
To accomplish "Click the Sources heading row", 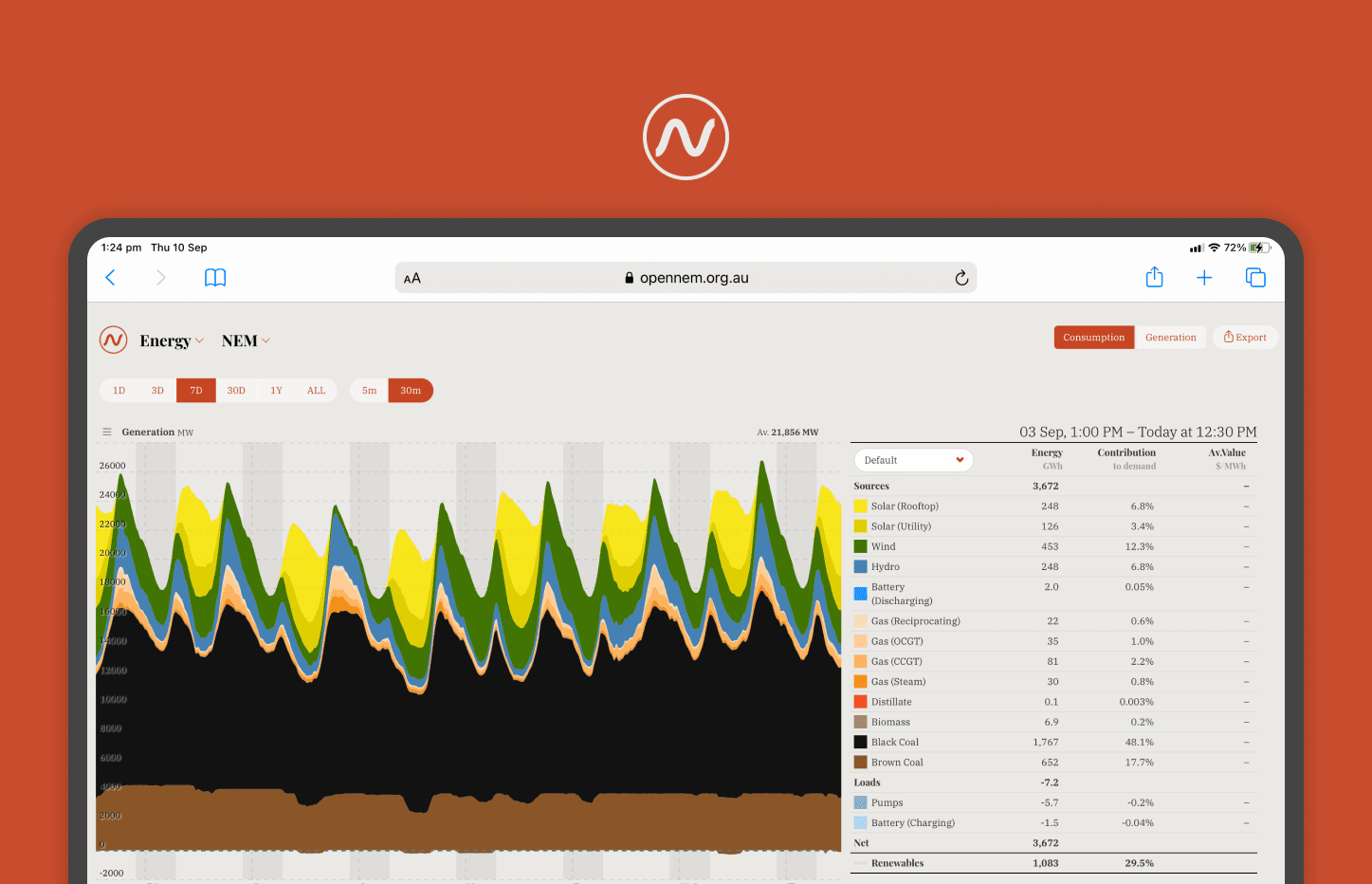I will pos(1053,486).
